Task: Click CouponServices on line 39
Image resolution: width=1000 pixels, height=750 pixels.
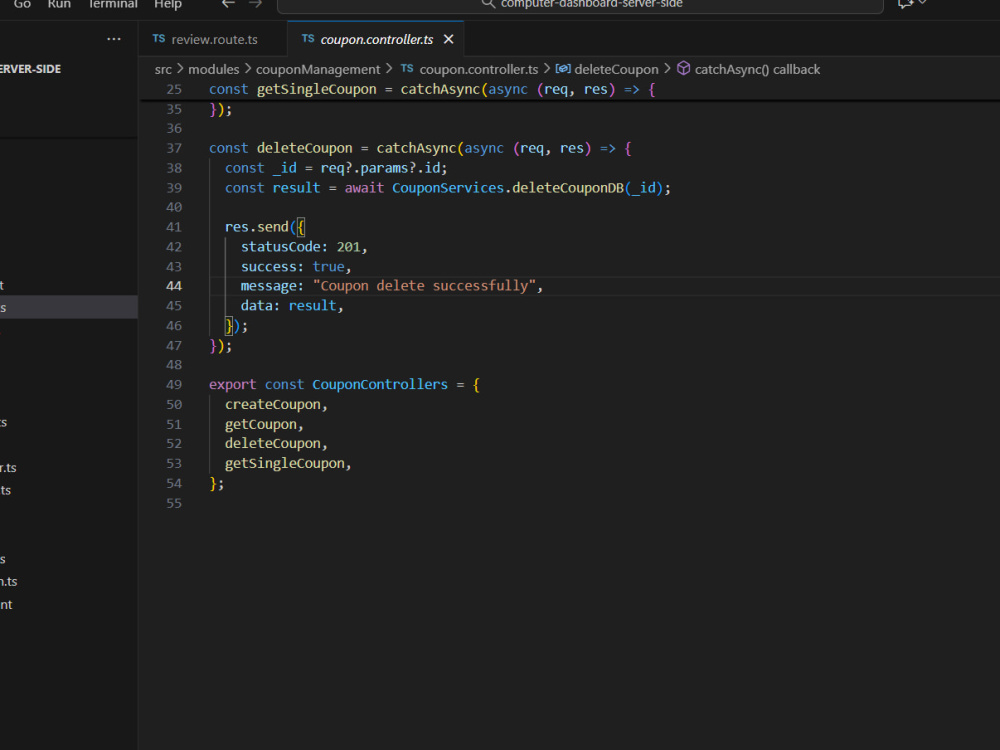Action: click(448, 188)
